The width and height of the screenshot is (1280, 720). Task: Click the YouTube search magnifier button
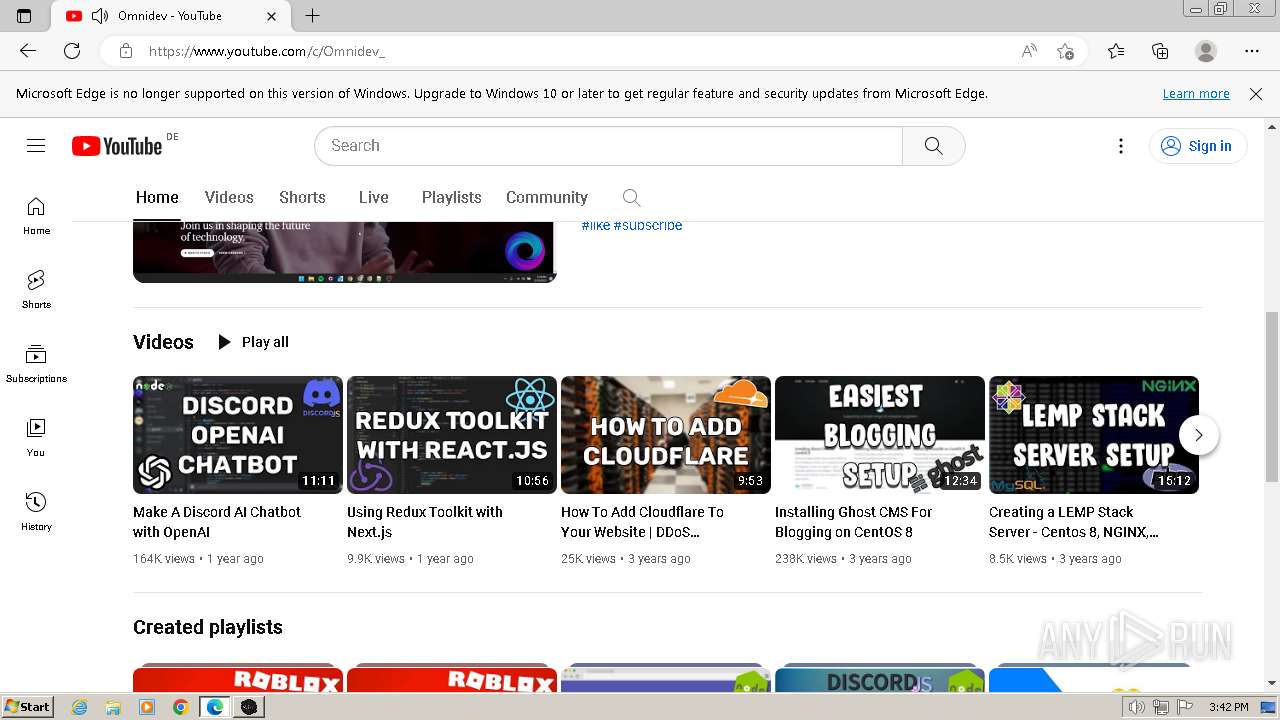coord(933,146)
